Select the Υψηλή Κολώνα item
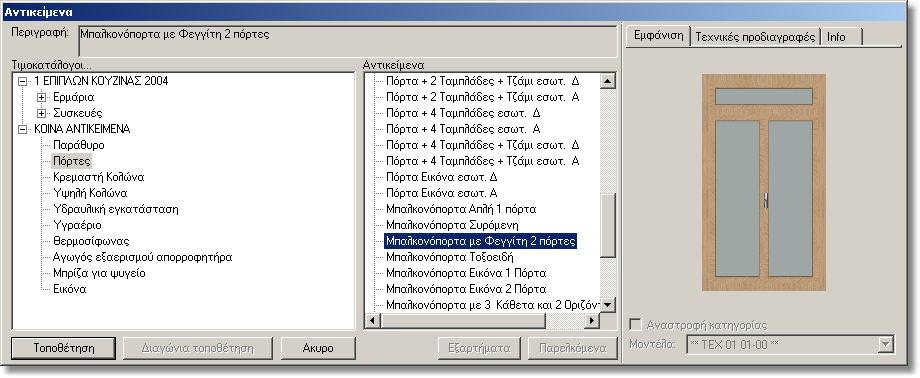The height and width of the screenshot is (378, 920). coord(89,193)
